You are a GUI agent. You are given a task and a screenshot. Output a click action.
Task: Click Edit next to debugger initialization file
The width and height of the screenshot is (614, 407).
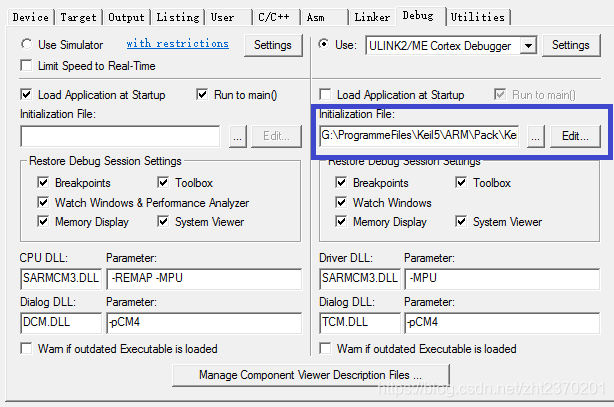point(575,136)
